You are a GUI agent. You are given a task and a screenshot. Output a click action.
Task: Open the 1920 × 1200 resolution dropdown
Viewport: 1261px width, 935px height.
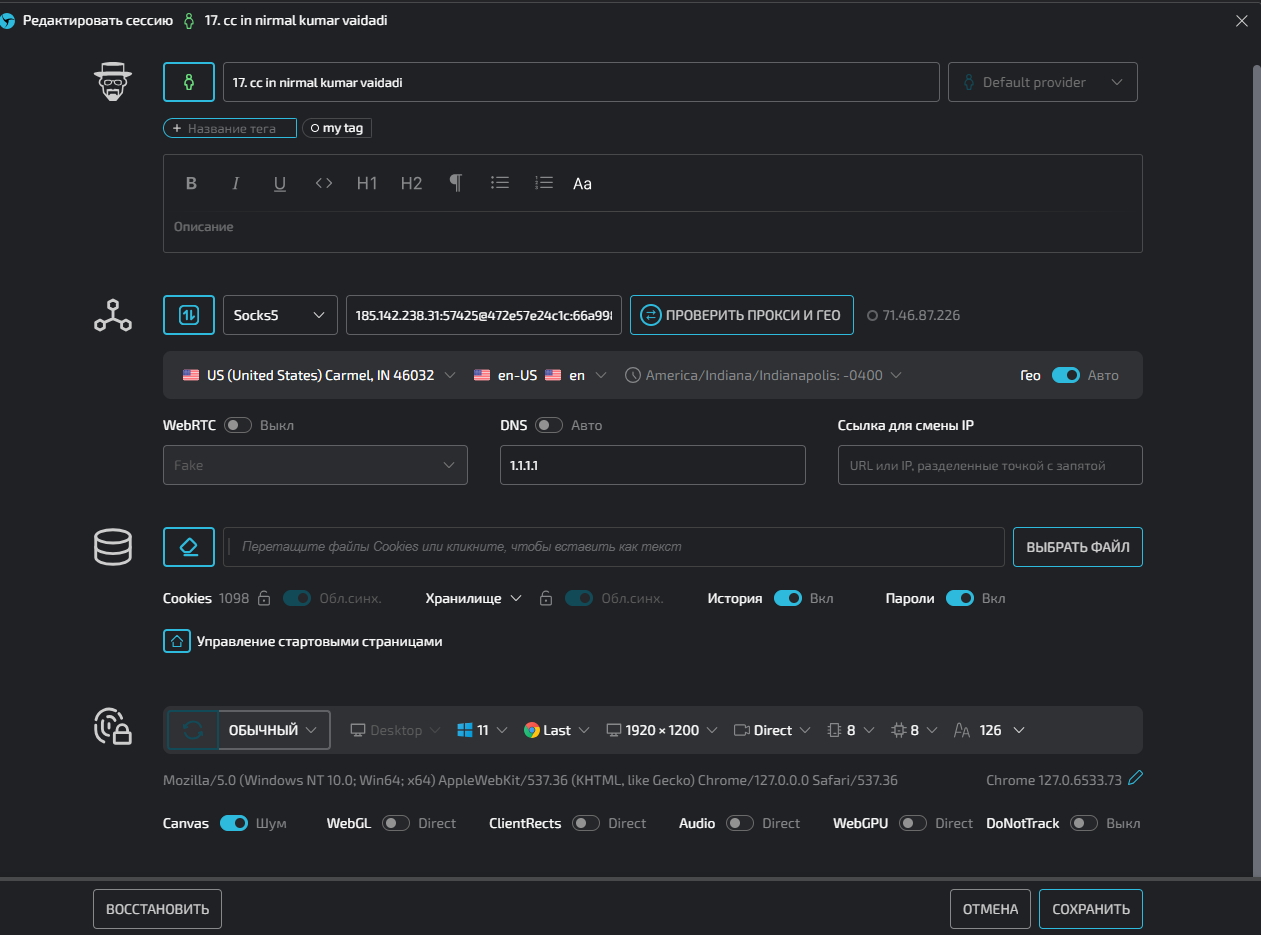[663, 730]
